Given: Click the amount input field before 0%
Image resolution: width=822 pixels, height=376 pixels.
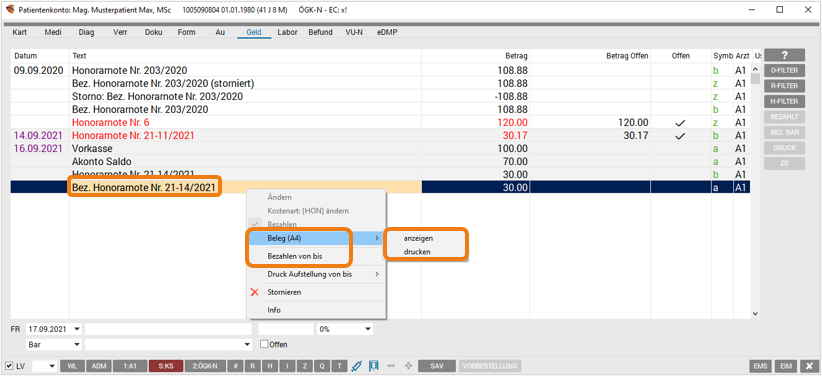Looking at the screenshot, I should coord(286,329).
